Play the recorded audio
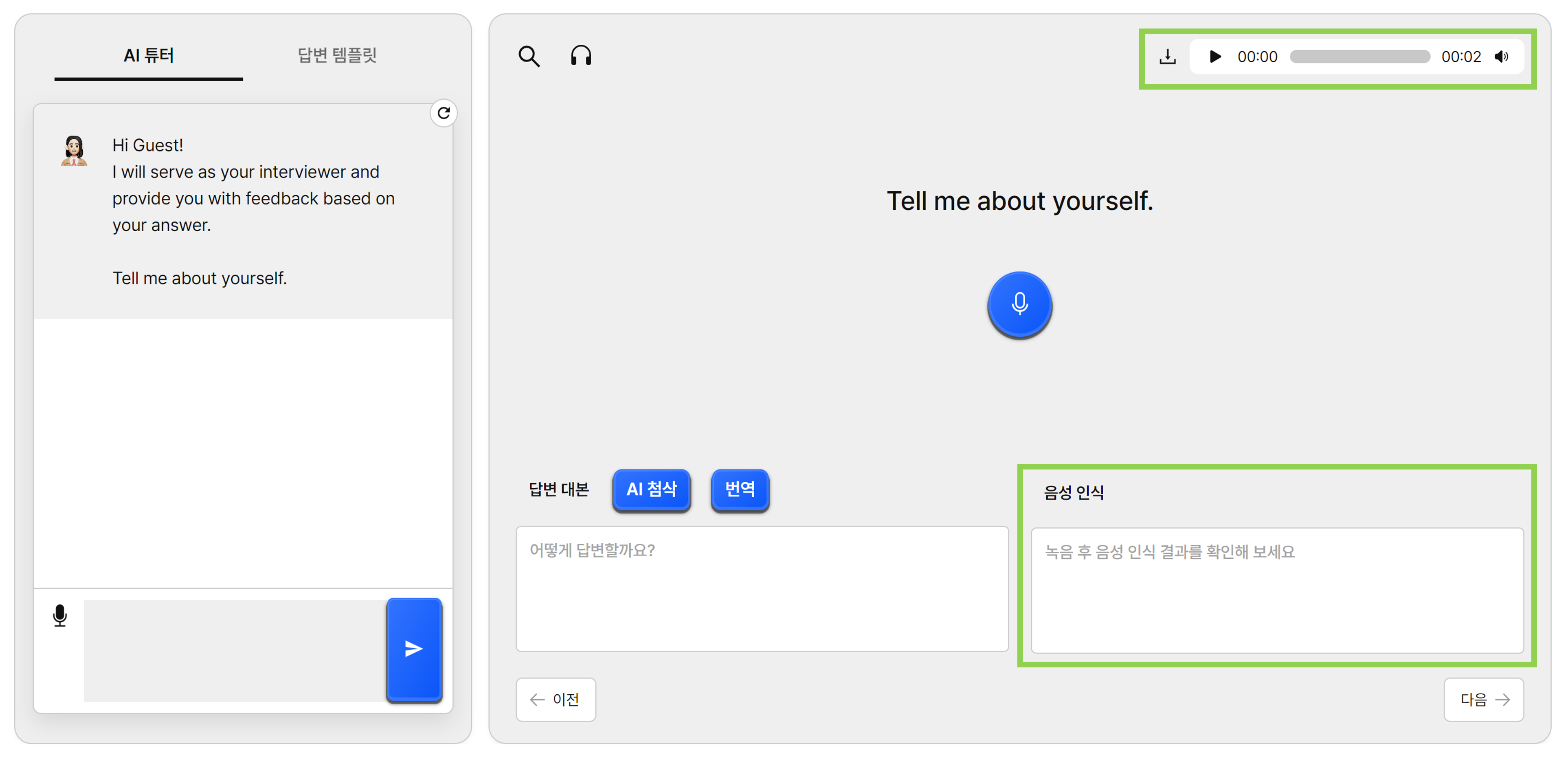This screenshot has height=759, width=1568. (1215, 57)
